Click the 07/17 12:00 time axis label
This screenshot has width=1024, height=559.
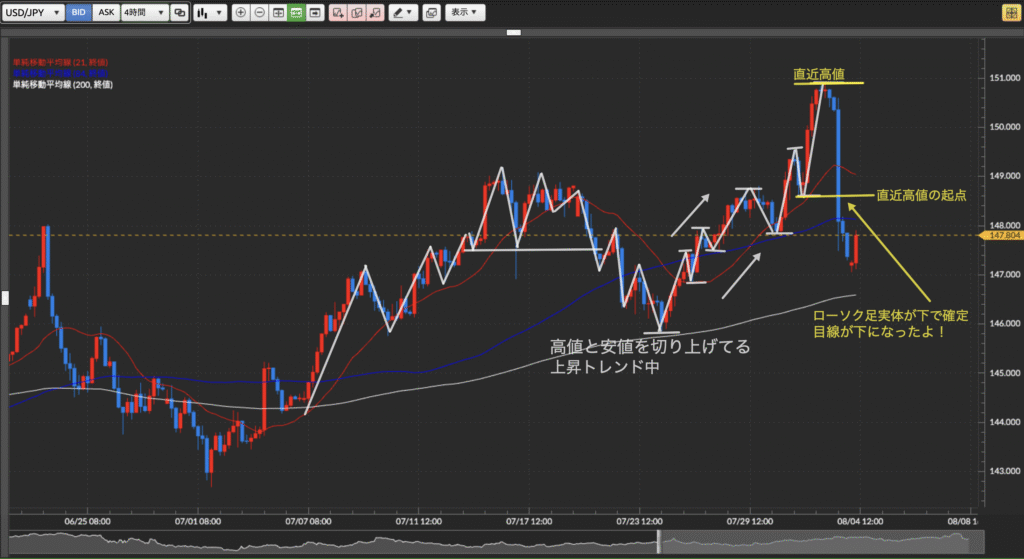click(529, 521)
